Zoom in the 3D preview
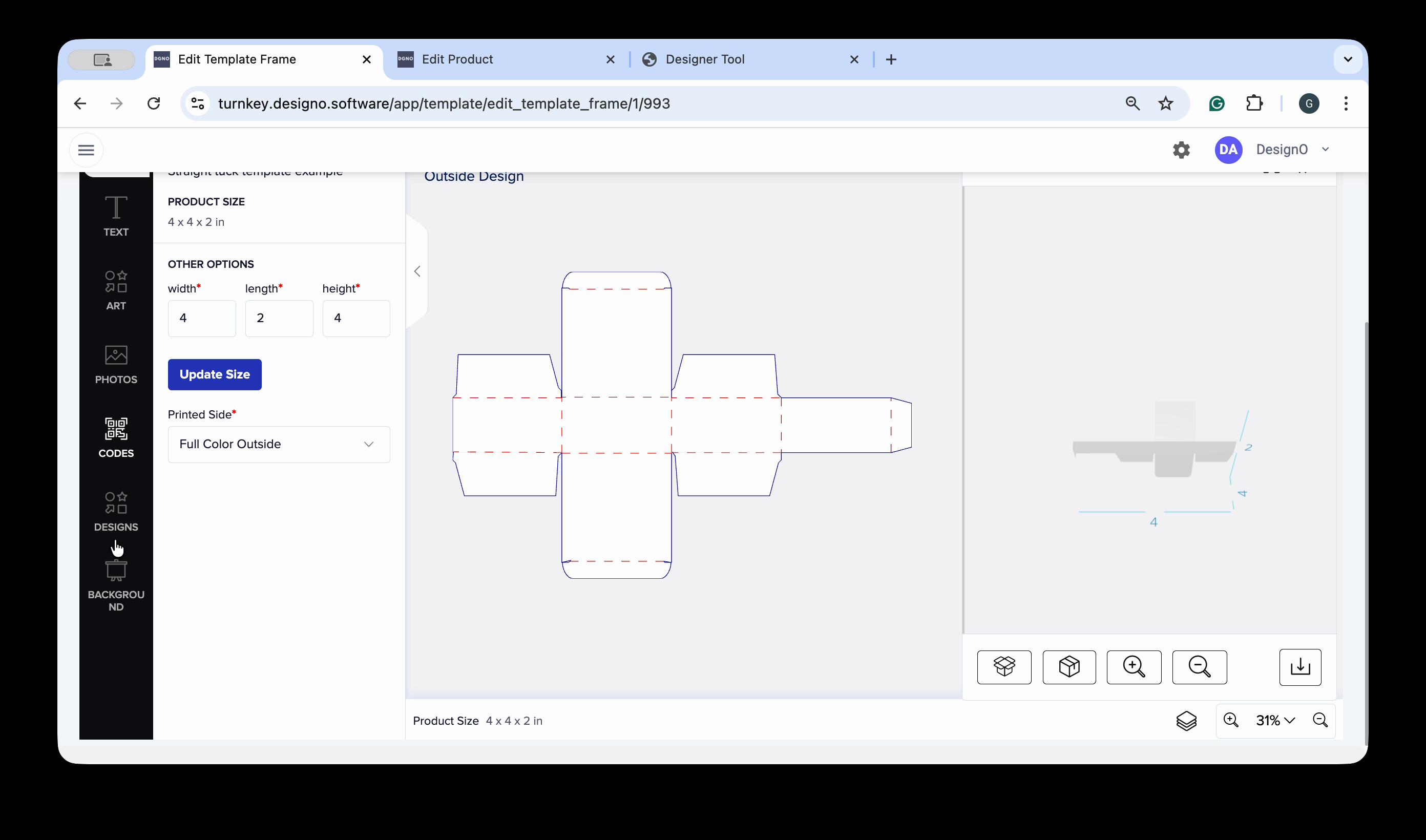1426x840 pixels. (1134, 667)
